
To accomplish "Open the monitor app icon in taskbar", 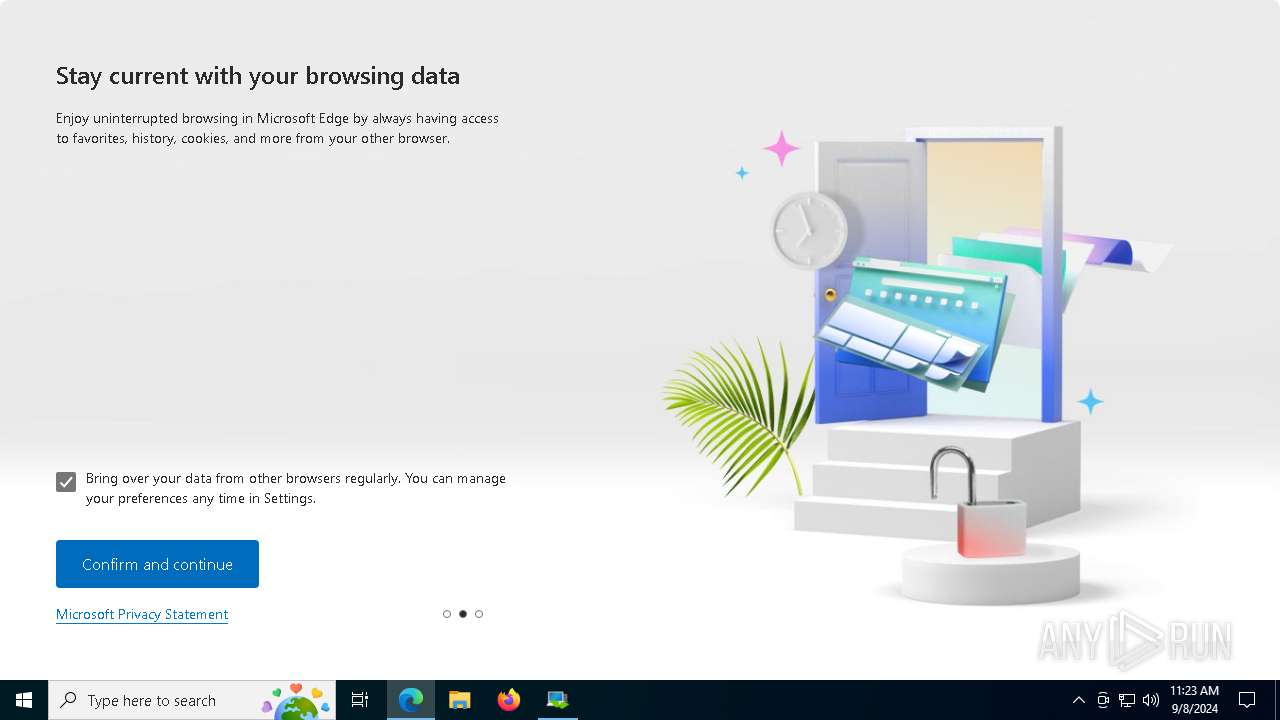I will (557, 700).
